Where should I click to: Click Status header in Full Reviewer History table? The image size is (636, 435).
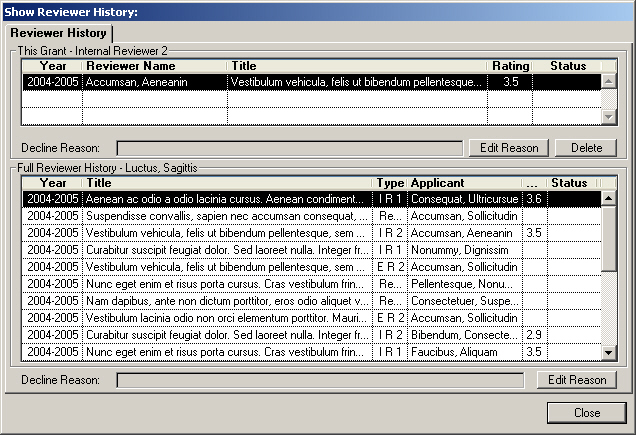tap(573, 183)
